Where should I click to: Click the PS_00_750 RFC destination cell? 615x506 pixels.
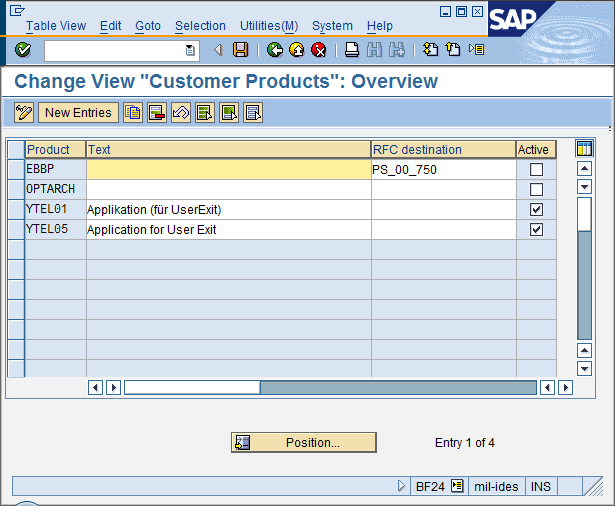444,169
